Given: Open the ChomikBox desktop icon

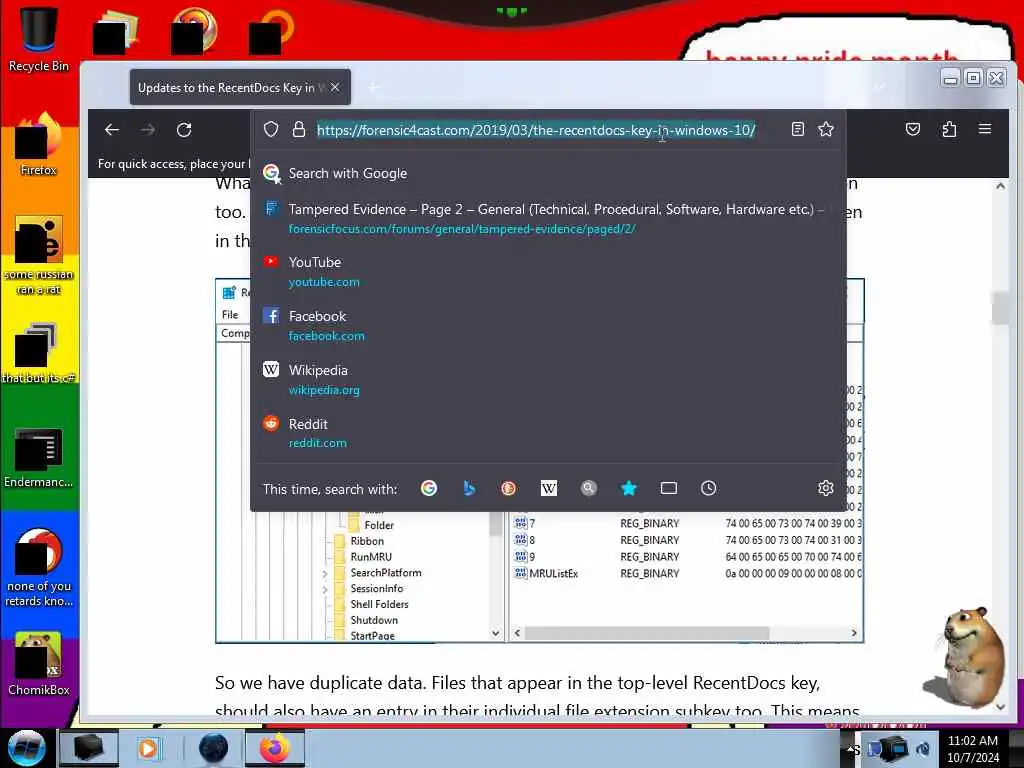Looking at the screenshot, I should tap(39, 664).
